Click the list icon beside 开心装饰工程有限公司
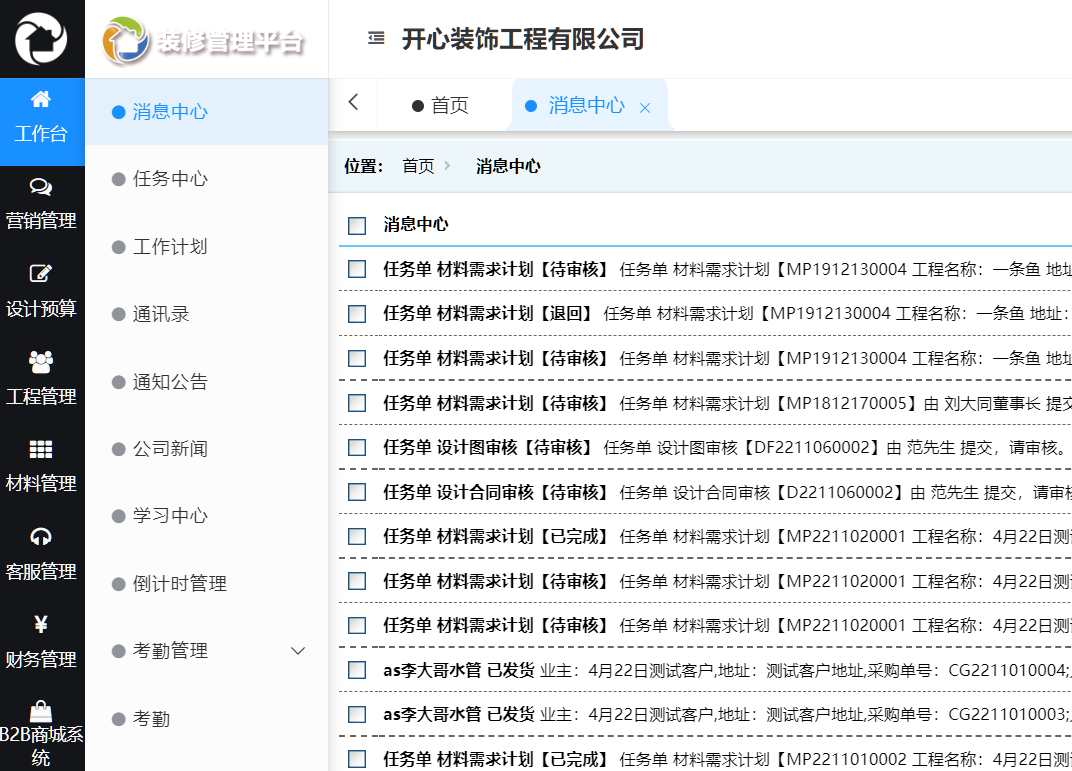The height and width of the screenshot is (771, 1072). pyautogui.click(x=375, y=37)
